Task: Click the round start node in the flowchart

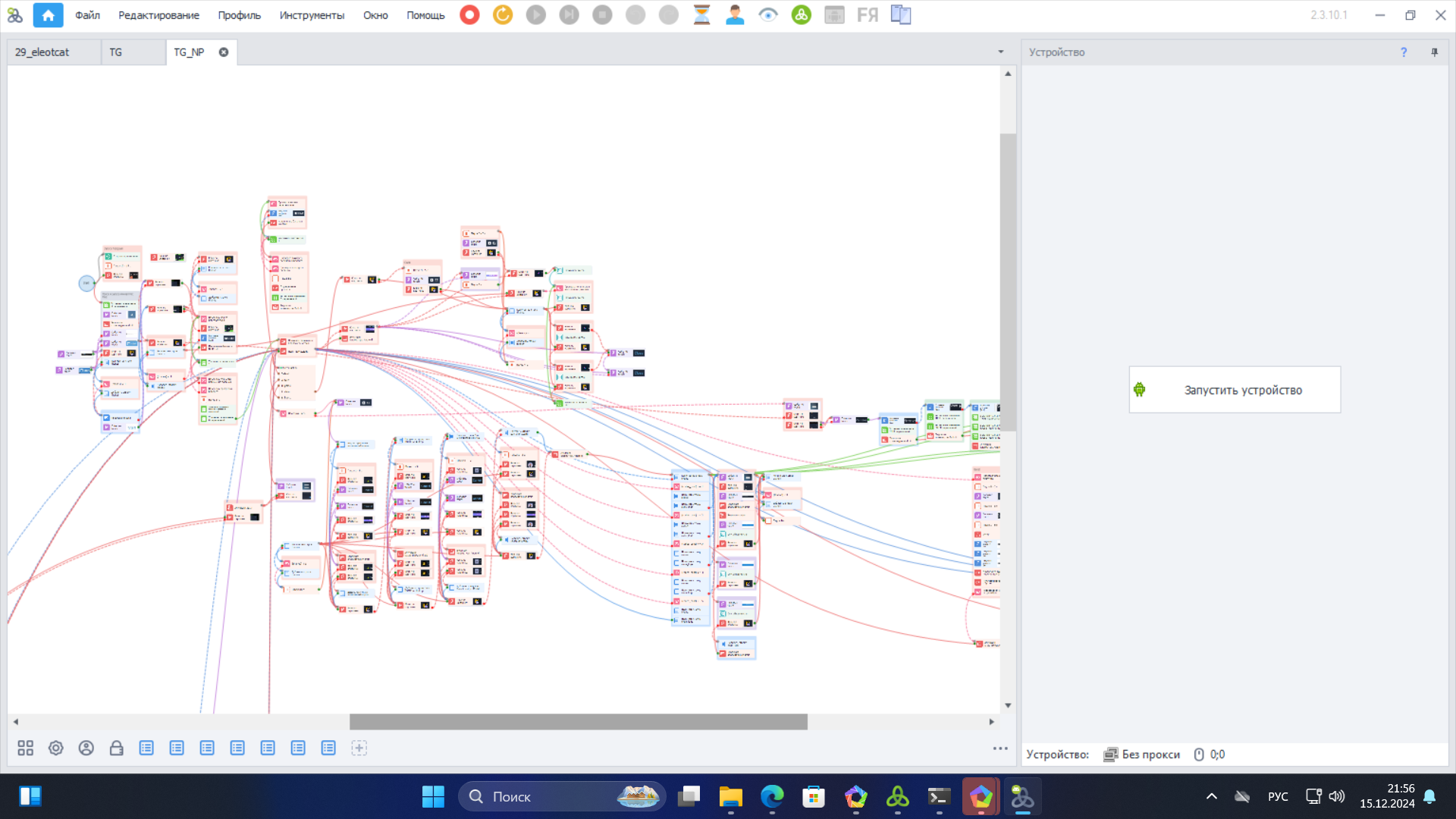Action: click(x=86, y=283)
